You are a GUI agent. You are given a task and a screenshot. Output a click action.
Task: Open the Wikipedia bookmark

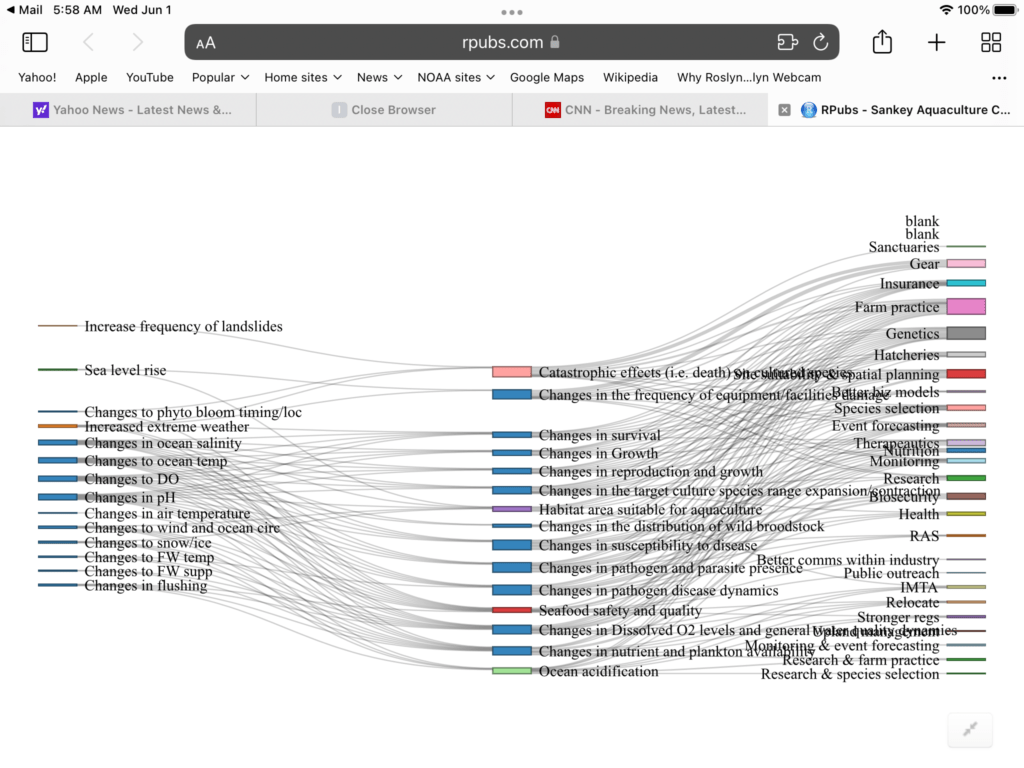click(630, 77)
